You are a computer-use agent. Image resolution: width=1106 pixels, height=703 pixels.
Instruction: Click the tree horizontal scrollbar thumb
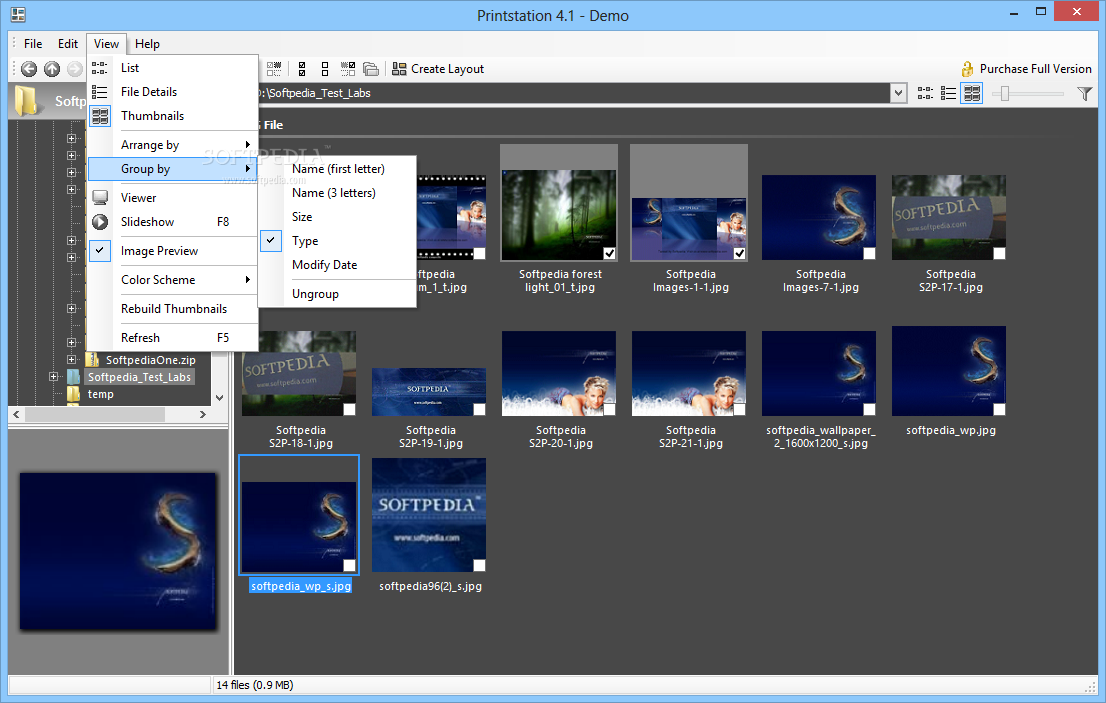[x=95, y=415]
